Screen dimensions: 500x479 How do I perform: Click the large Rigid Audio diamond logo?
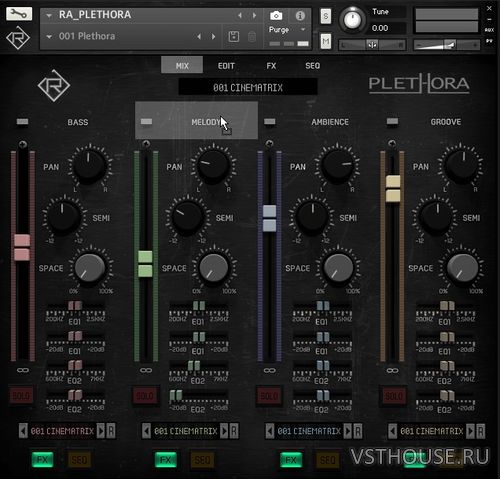(54, 86)
